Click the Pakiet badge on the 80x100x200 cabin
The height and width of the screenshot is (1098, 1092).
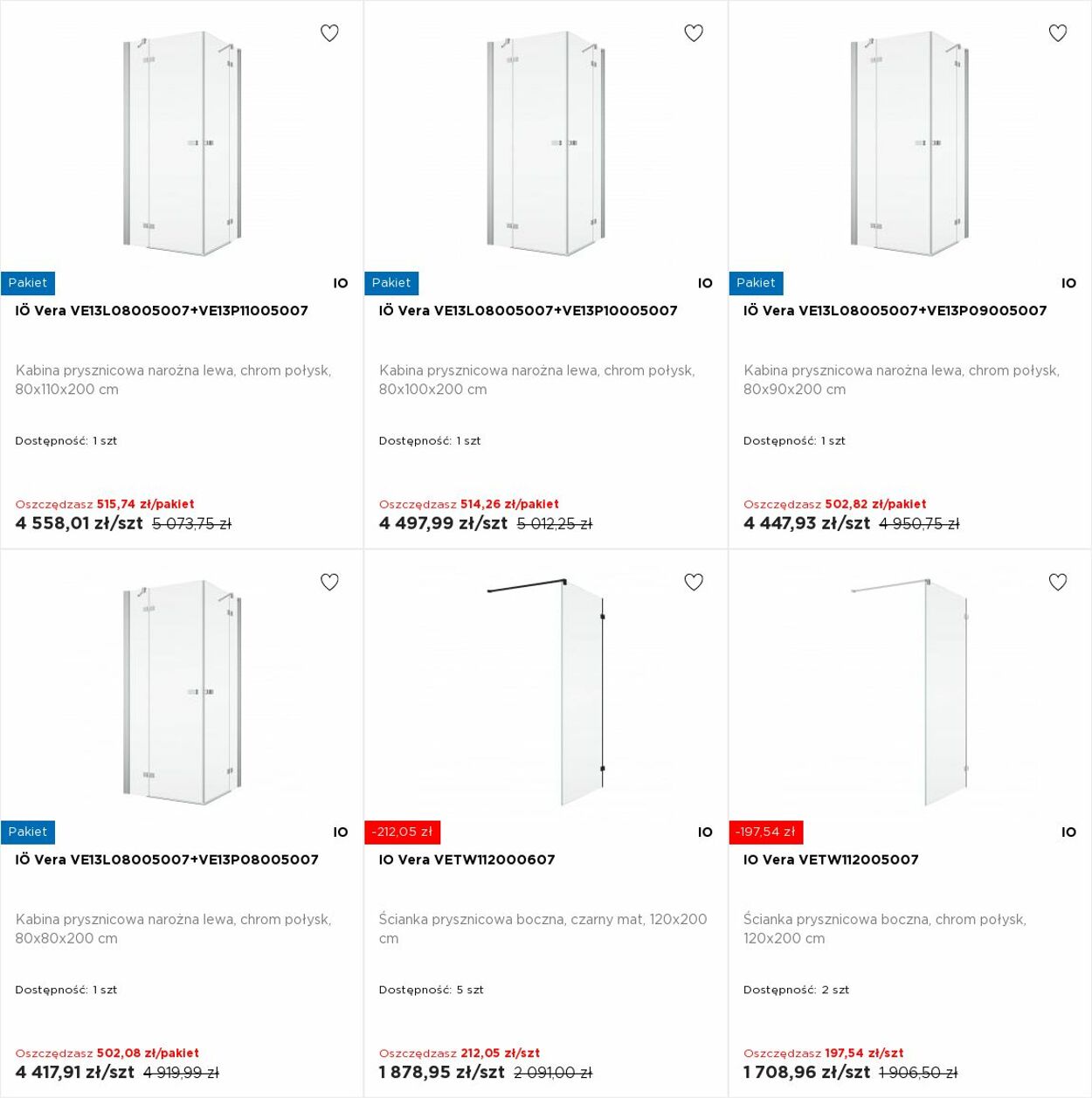(x=391, y=283)
